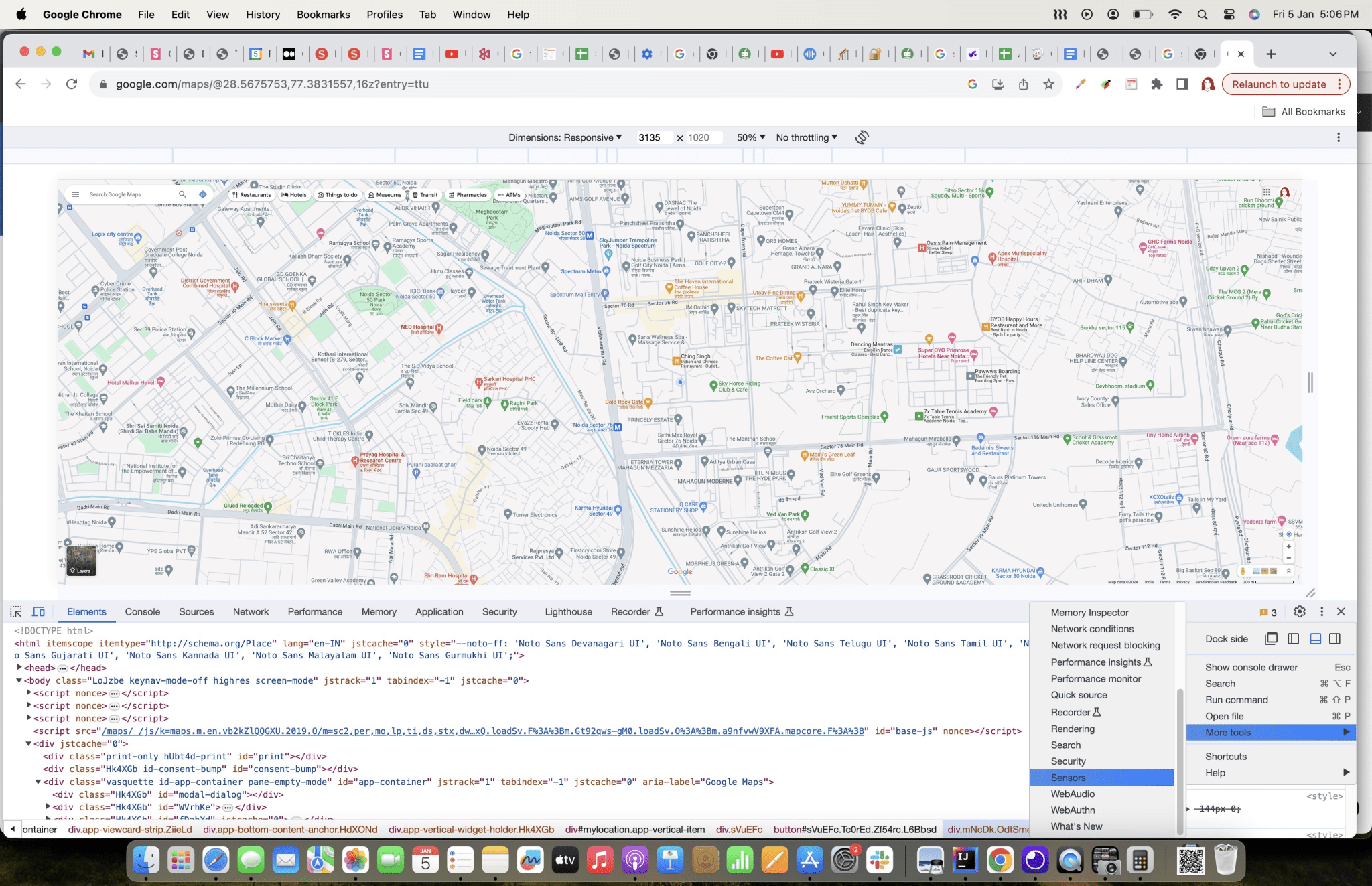1372x886 pixels.
Task: Open device toolbar more options menu
Action: pyautogui.click(x=1339, y=137)
